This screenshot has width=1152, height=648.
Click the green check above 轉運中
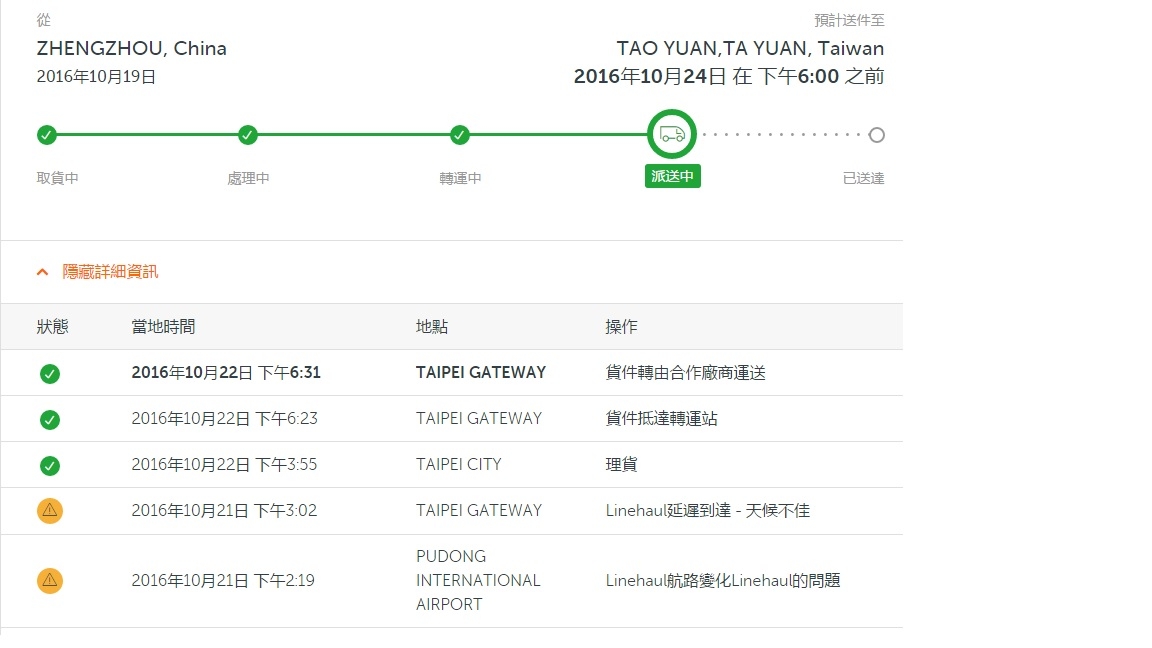[460, 135]
